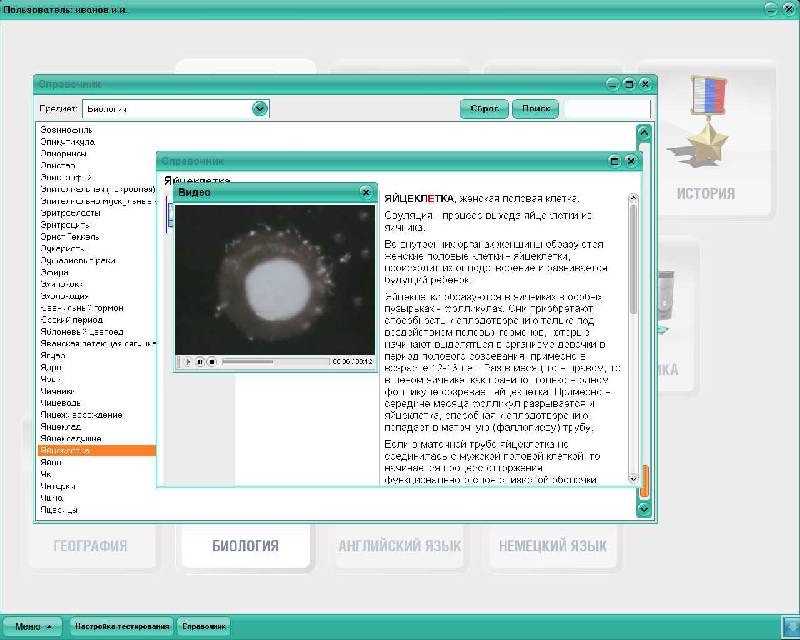Maximize the outer Справочник window
800x640 pixels.
tap(629, 84)
